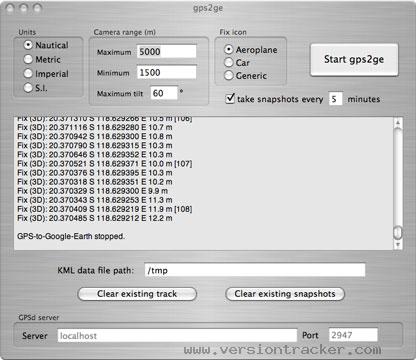Click log line ending '10.2 m'
Screen dimensions: 416x360
[x=95, y=182]
